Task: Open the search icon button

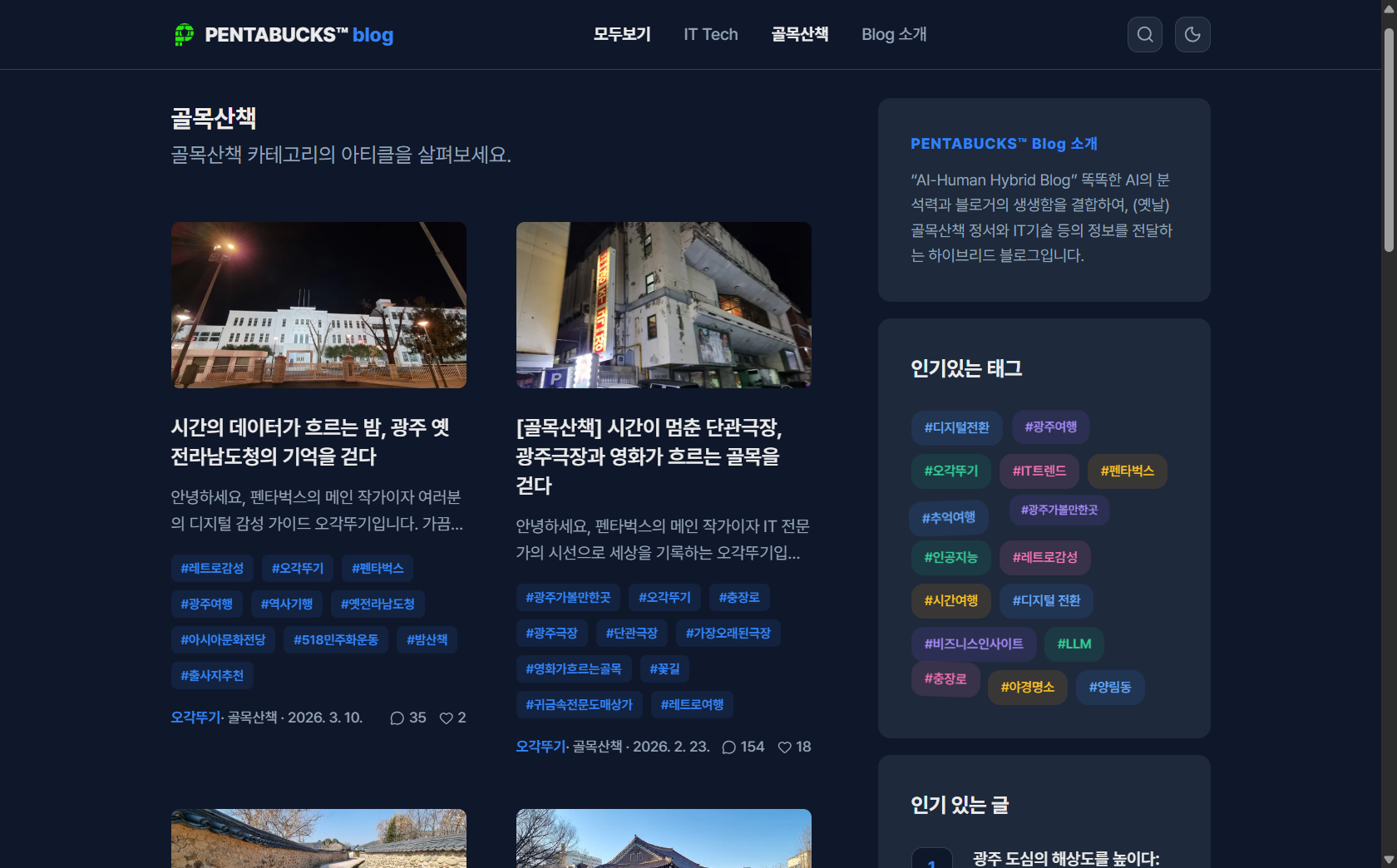Action: (x=1145, y=34)
